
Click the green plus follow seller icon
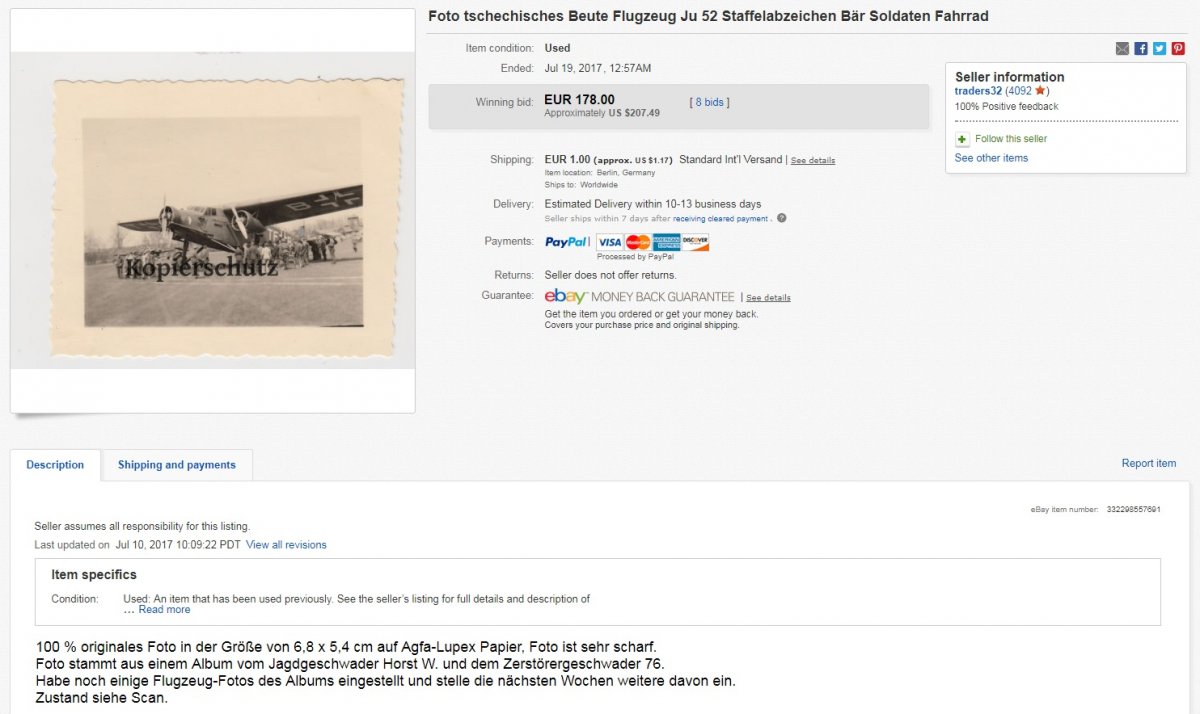[x=962, y=139]
